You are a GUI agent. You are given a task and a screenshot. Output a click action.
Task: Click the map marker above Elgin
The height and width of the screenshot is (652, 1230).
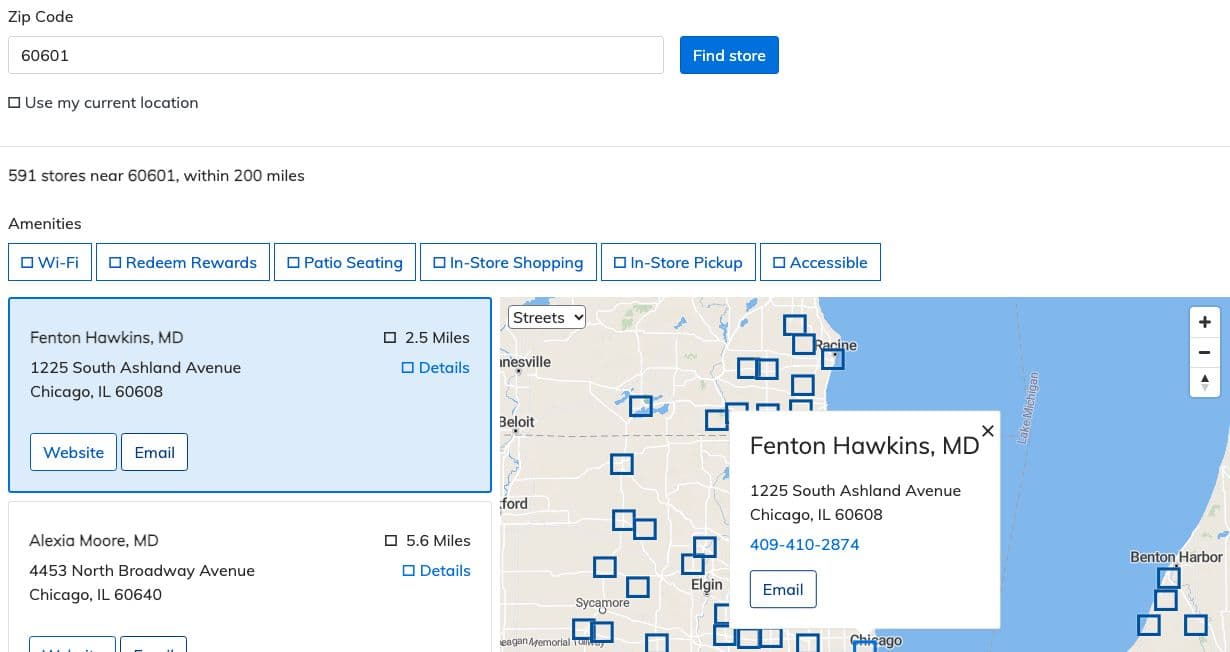[704, 547]
